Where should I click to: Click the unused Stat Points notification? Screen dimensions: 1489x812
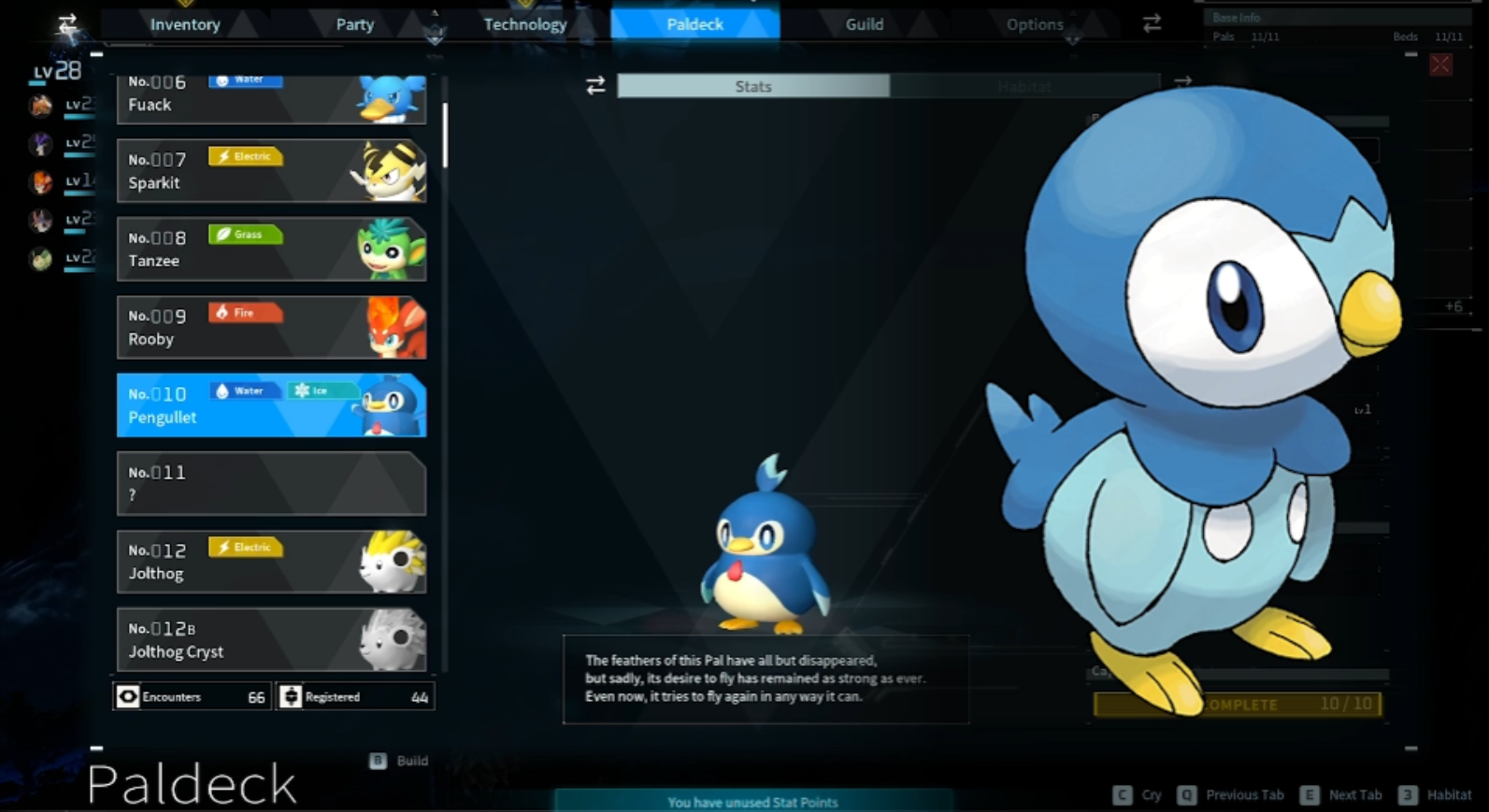pos(753,802)
